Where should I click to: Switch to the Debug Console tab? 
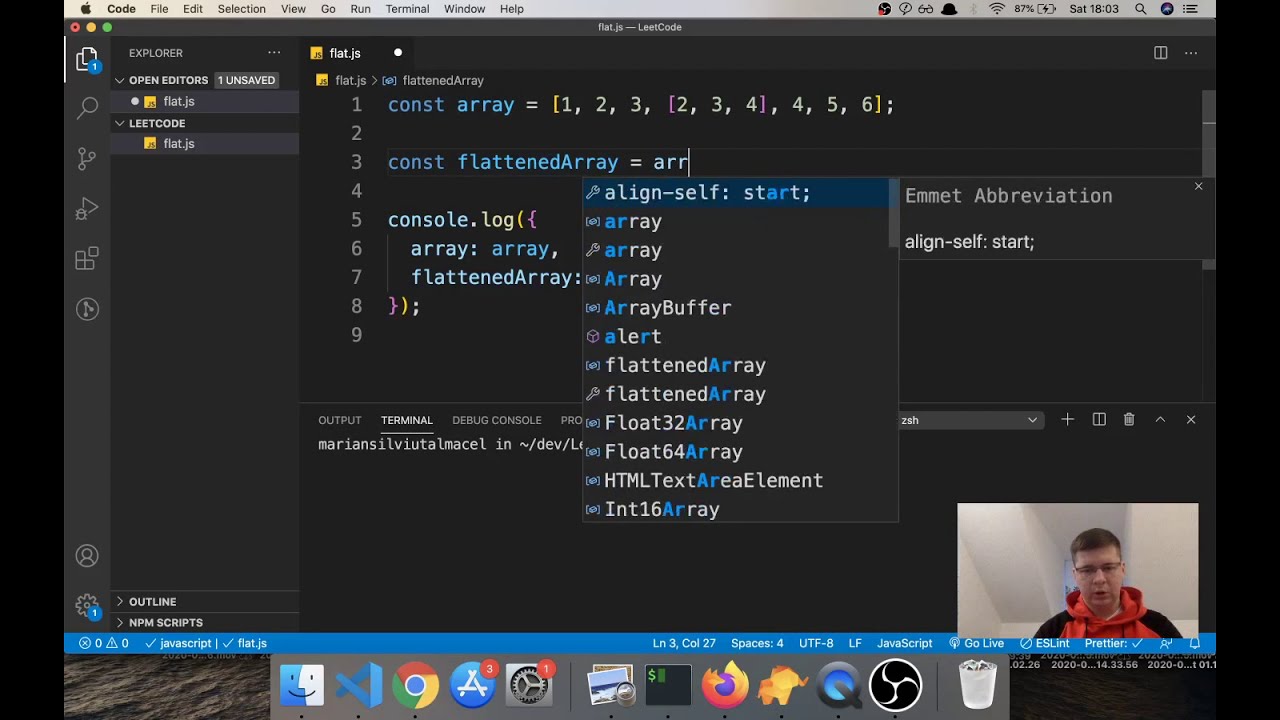point(496,420)
